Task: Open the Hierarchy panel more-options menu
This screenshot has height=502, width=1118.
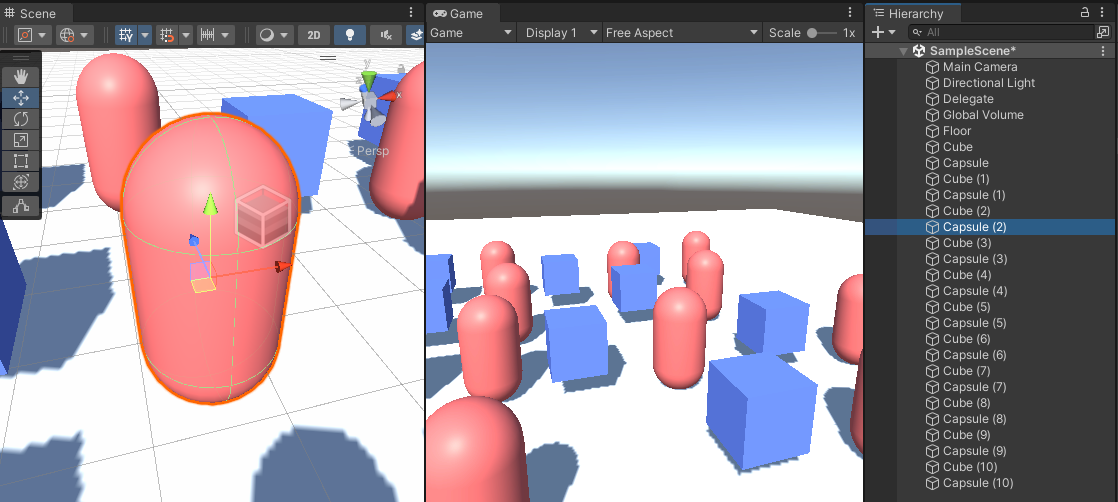Action: [1104, 13]
